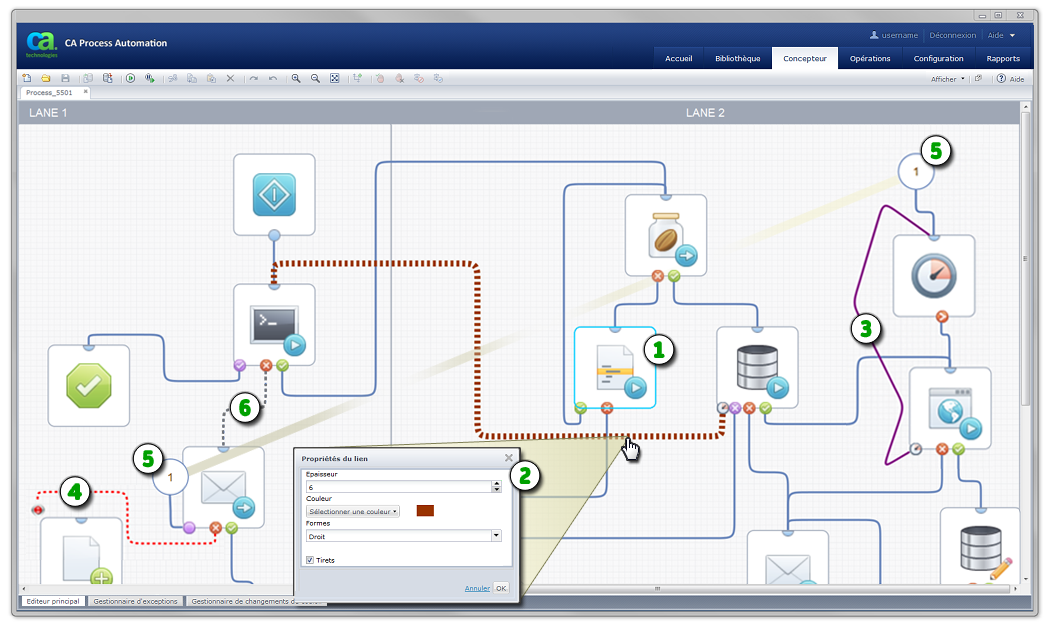Decrease the Epaisseur value with down arrow
Screen dimensions: 1050x627
496,490
